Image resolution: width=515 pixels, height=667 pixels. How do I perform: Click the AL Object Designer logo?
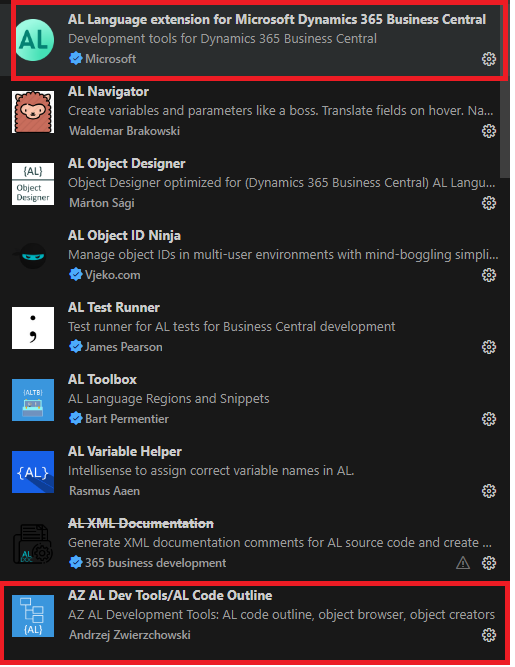[33, 184]
